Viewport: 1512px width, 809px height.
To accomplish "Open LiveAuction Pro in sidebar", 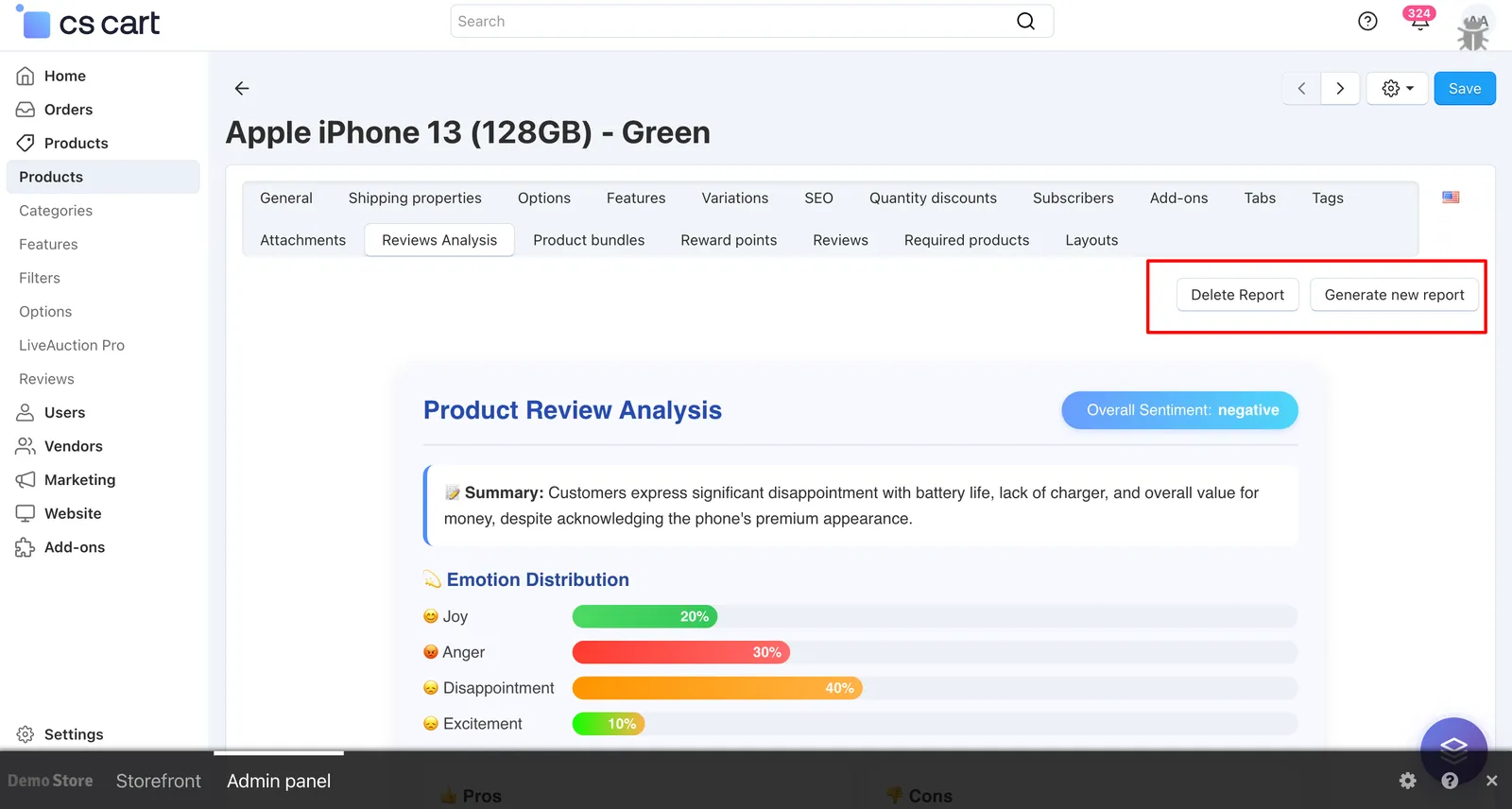I will 72,345.
